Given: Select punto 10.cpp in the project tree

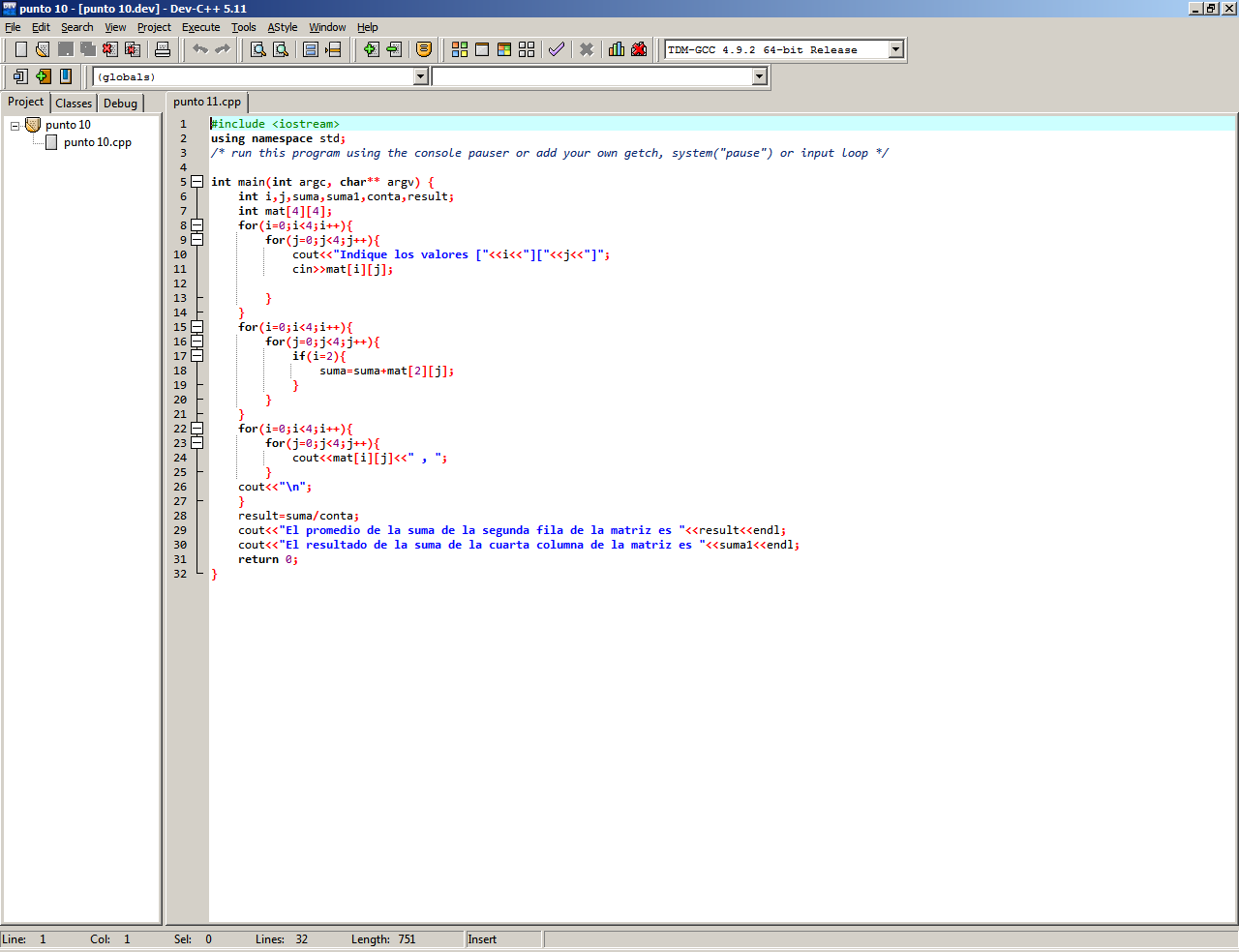Looking at the screenshot, I should pyautogui.click(x=97, y=142).
